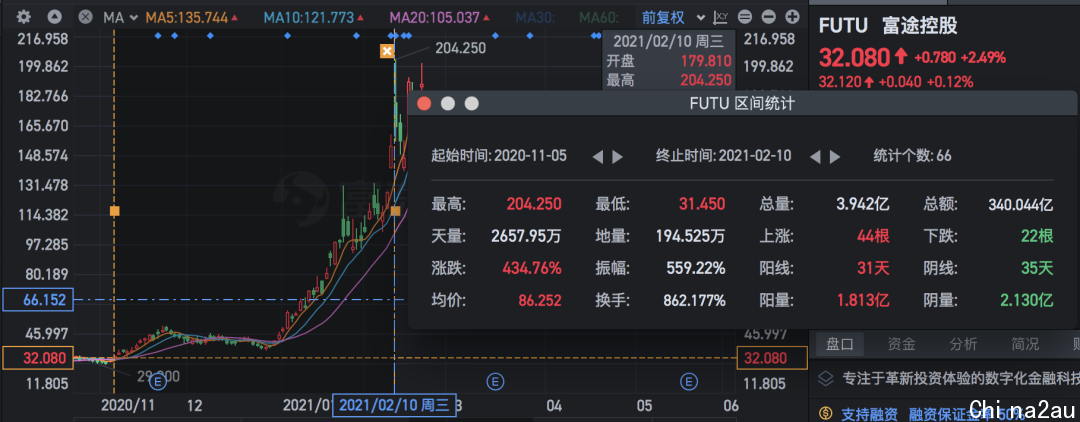
Task: Click the end time 2021-02-10 field
Action: pyautogui.click(x=723, y=156)
